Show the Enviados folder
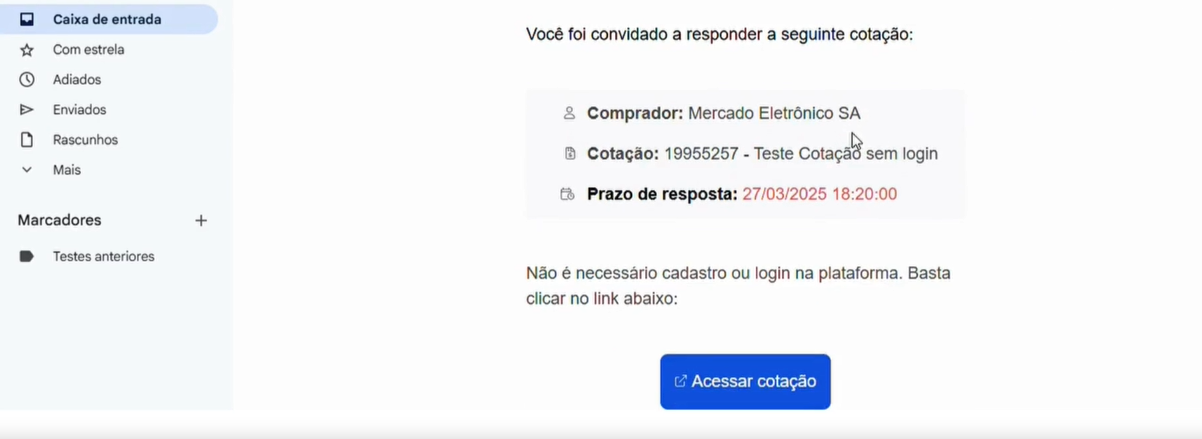Viewport: 1202px width, 439px height. point(79,110)
